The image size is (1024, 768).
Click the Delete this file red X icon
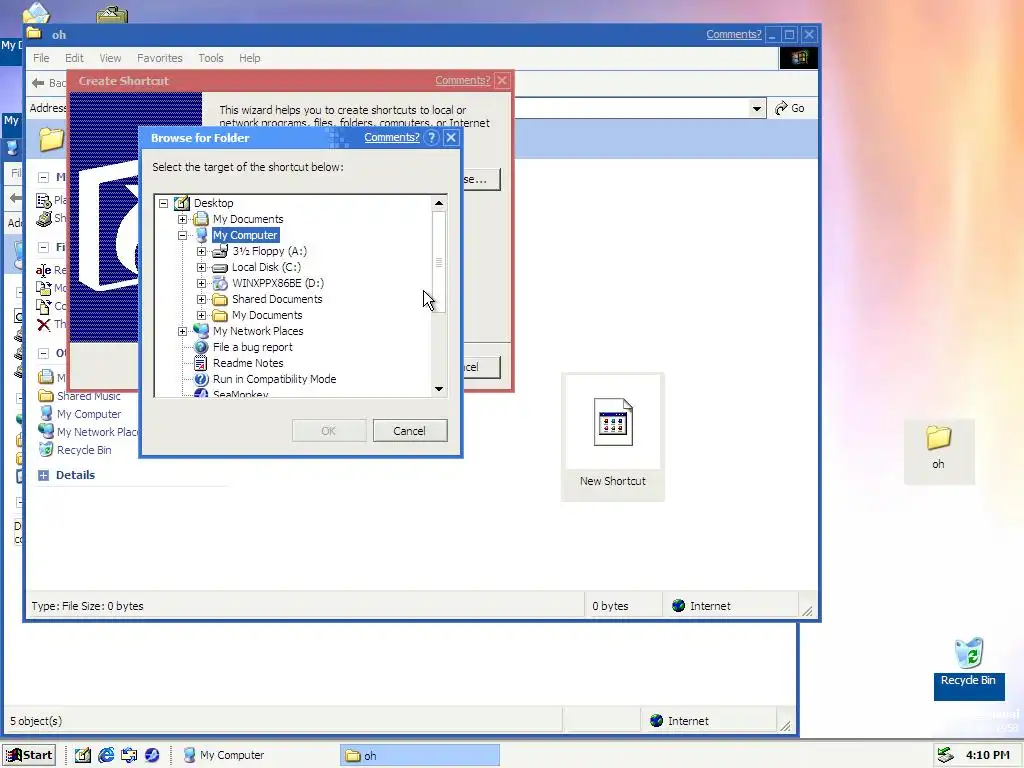(43, 324)
